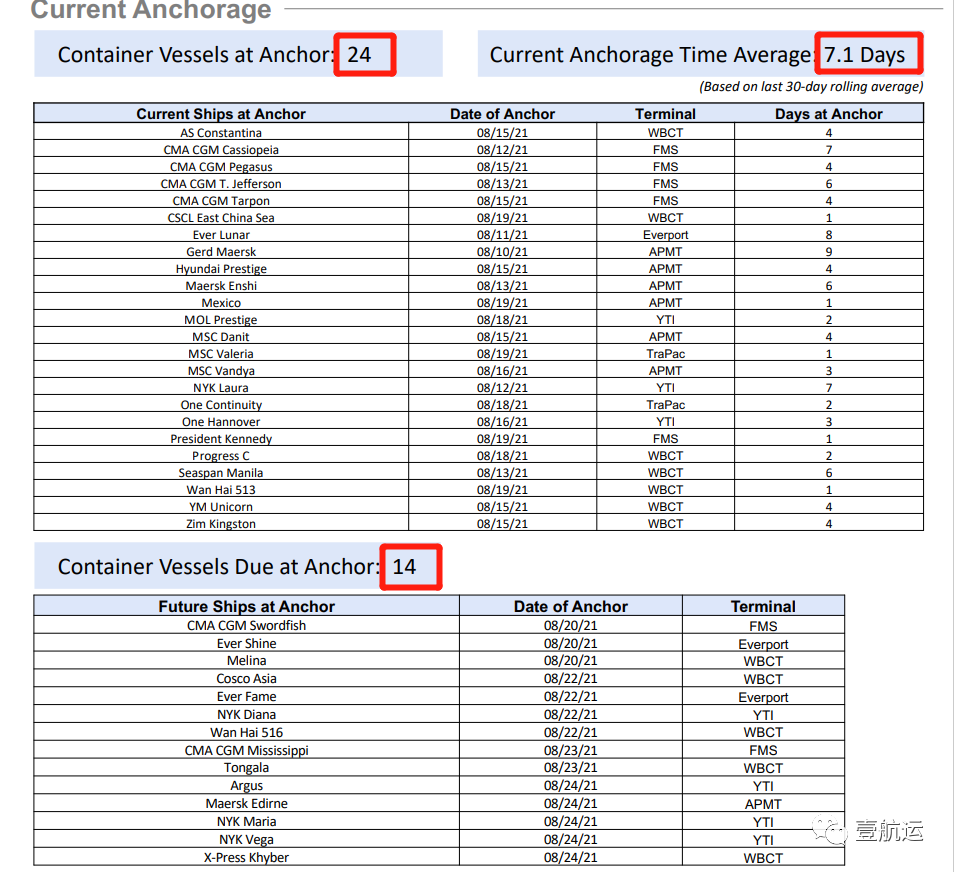This screenshot has width=954, height=872.
Task: Click the 08/23/21 date for Tongala
Action: point(571,768)
